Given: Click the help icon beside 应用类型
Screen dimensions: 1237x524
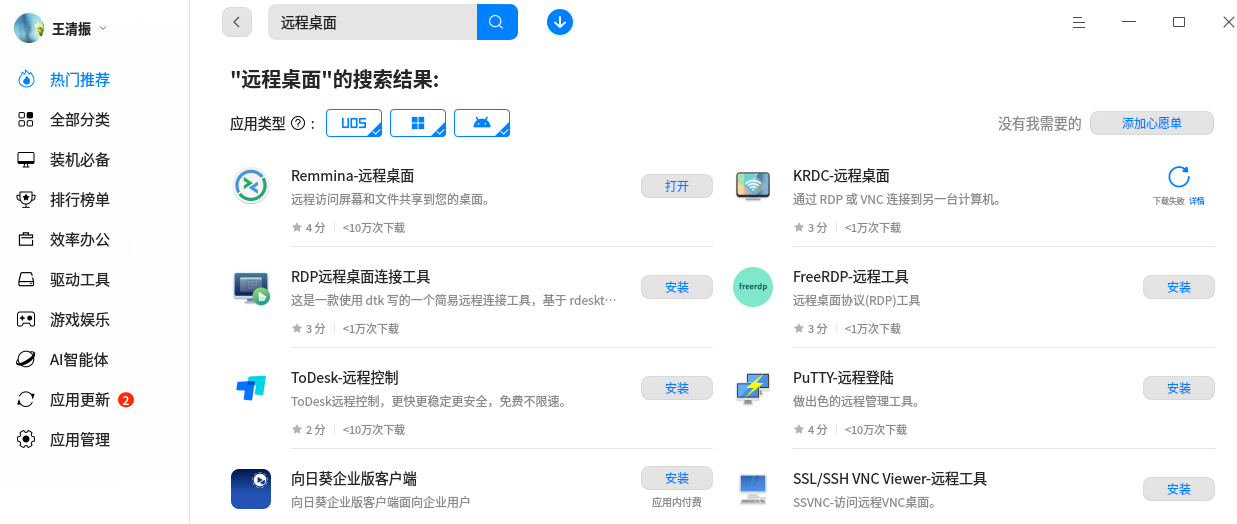Looking at the screenshot, I should (297, 124).
